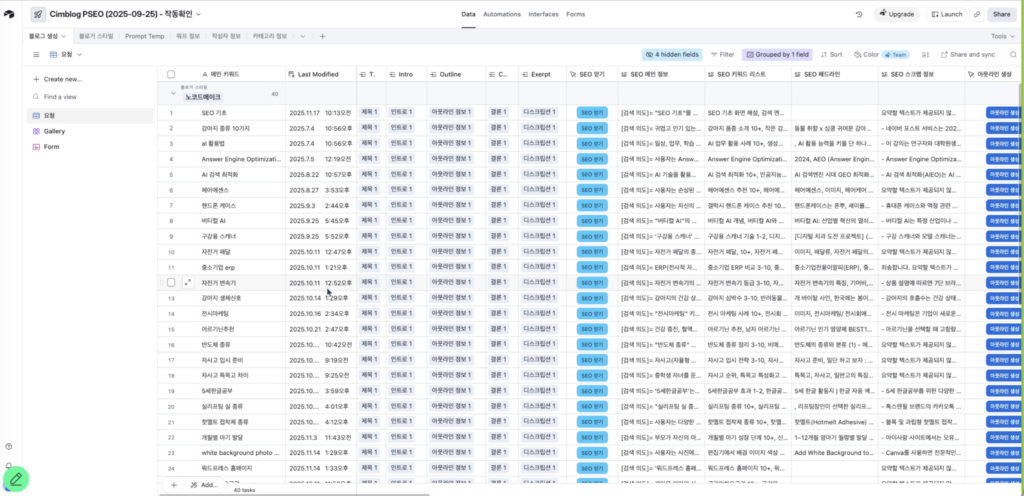Tick the checkbox for 자전거 변속기 row
Screen dimensions: 1024x496
171,283
